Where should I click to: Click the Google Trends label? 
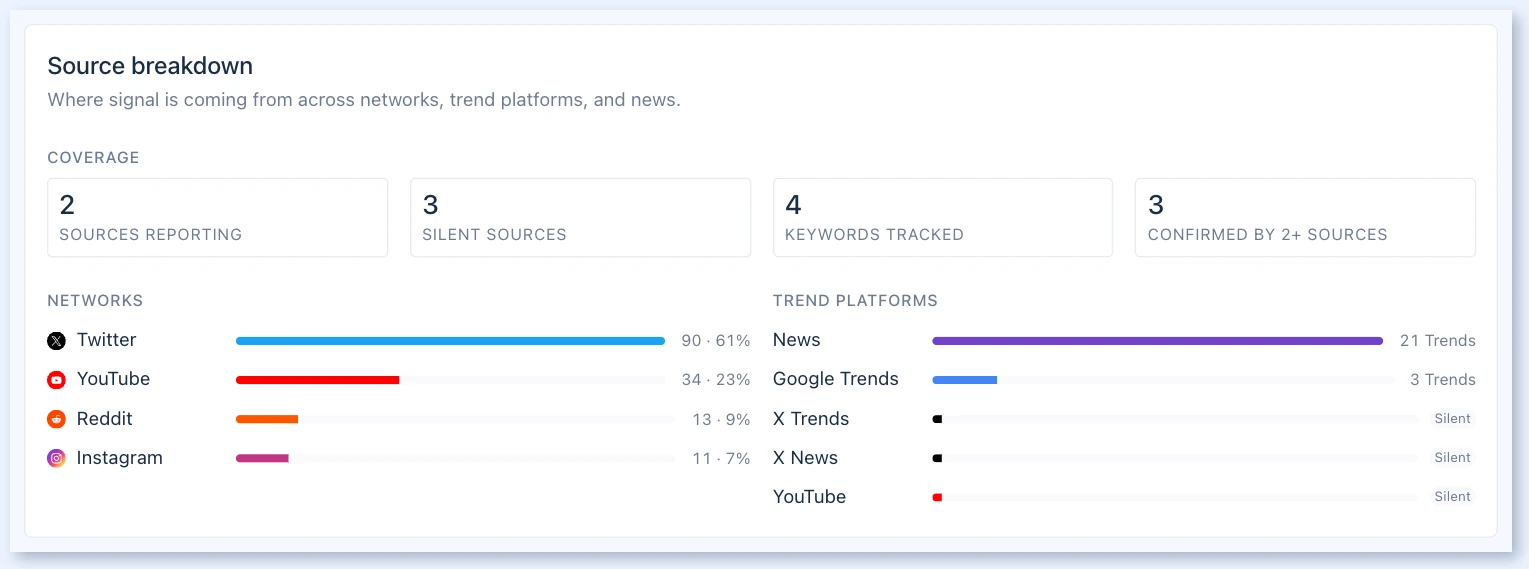click(836, 379)
